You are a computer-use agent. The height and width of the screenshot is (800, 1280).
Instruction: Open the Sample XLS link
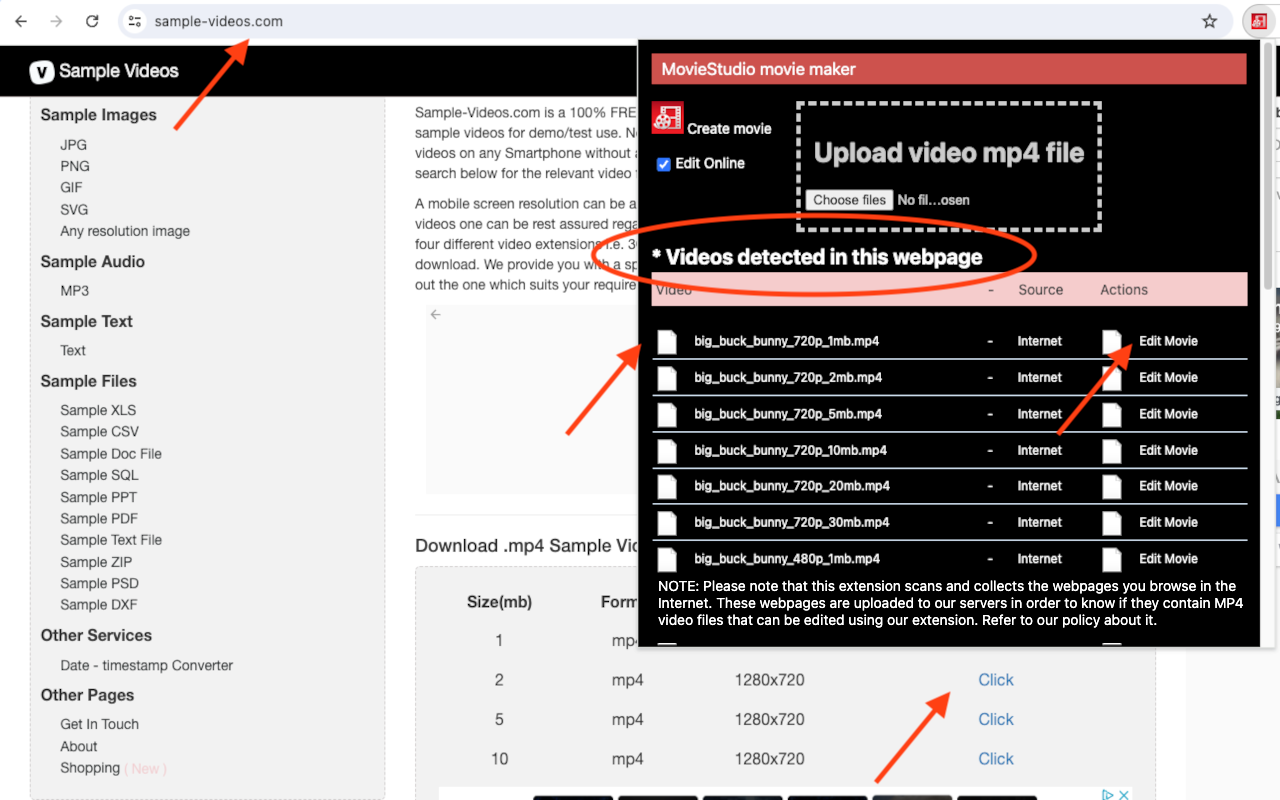point(98,410)
